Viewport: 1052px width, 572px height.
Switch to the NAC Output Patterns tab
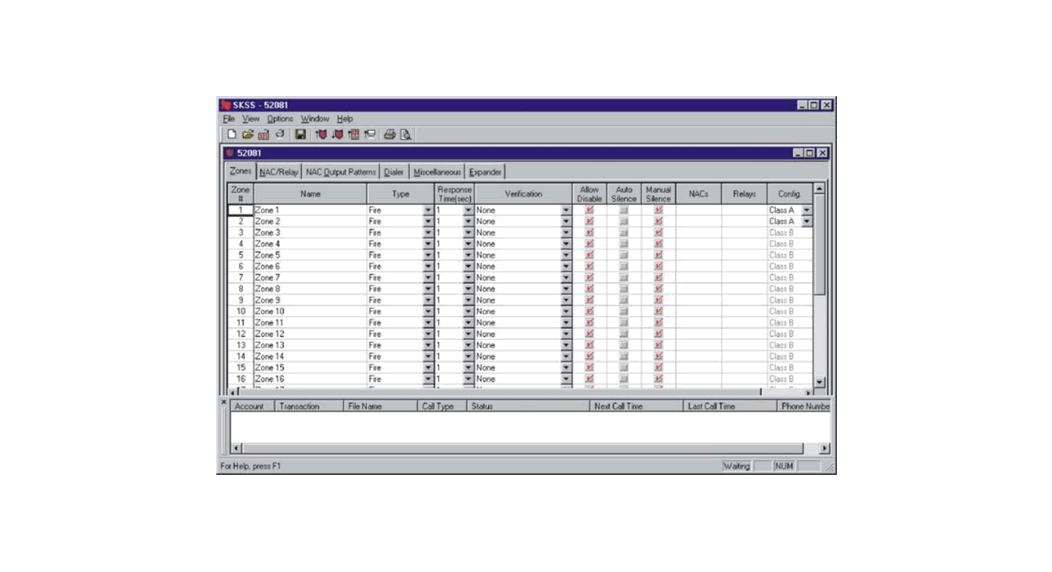[x=341, y=172]
